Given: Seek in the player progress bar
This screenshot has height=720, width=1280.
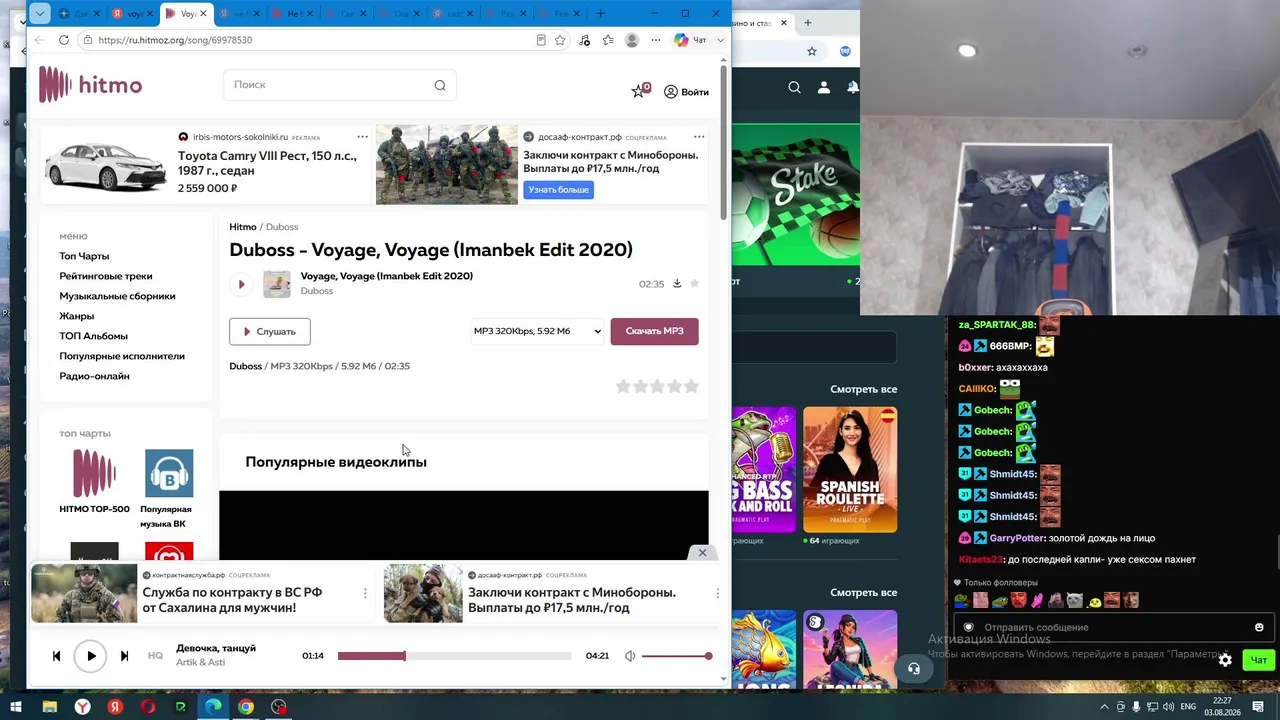Looking at the screenshot, I should pyautogui.click(x=454, y=656).
